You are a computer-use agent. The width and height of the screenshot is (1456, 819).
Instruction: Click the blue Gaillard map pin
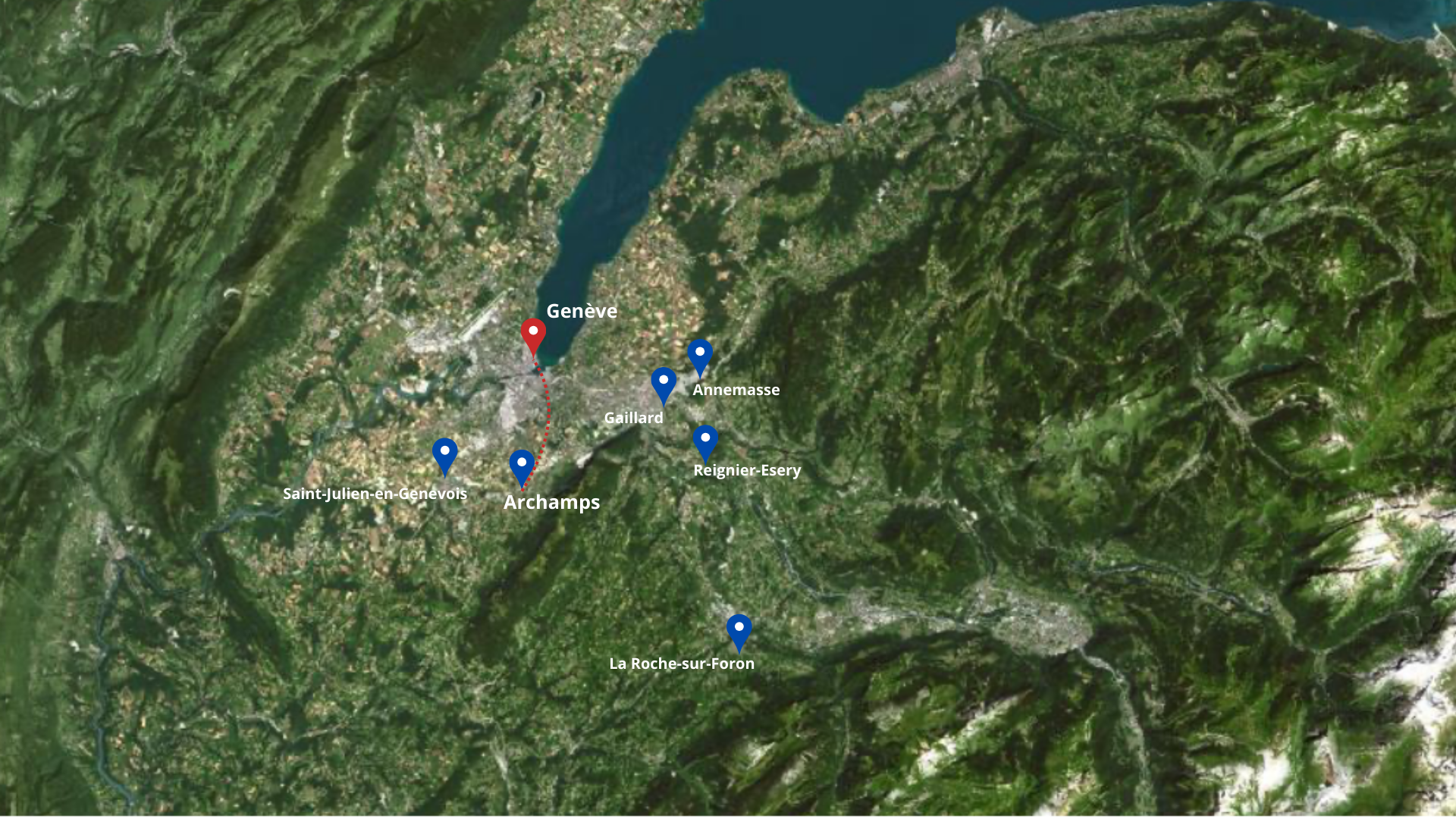(664, 385)
